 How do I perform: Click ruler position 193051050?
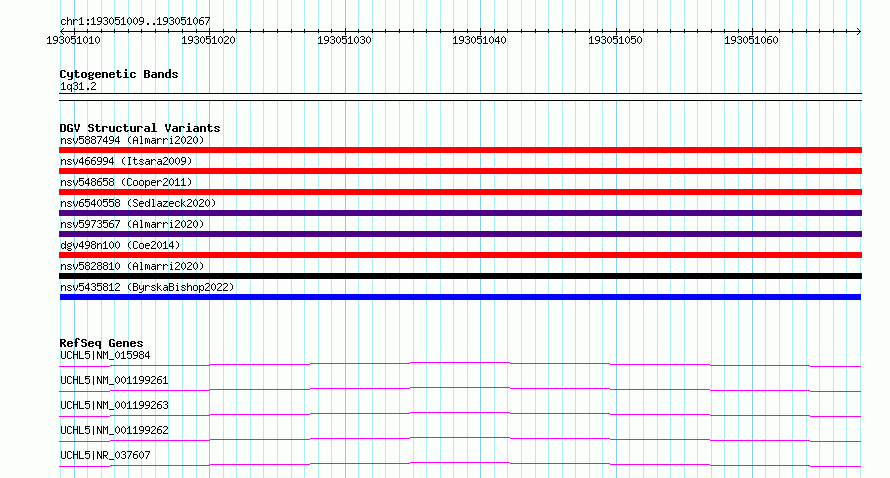615,40
